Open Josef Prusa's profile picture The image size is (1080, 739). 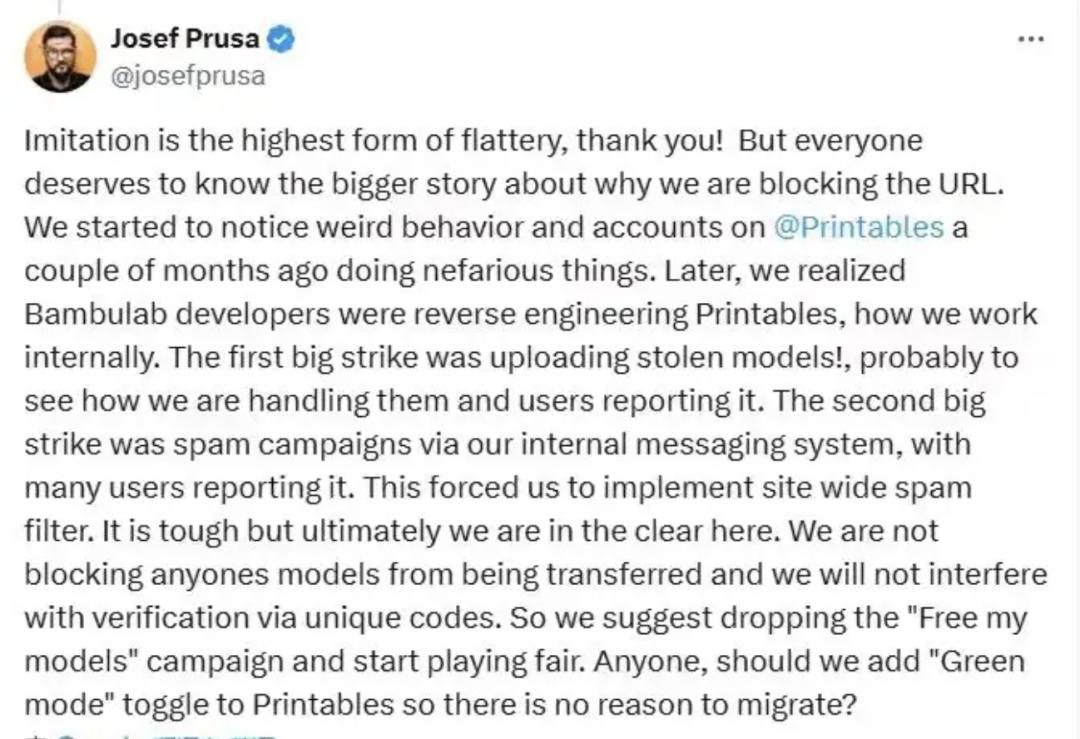pyautogui.click(x=60, y=56)
